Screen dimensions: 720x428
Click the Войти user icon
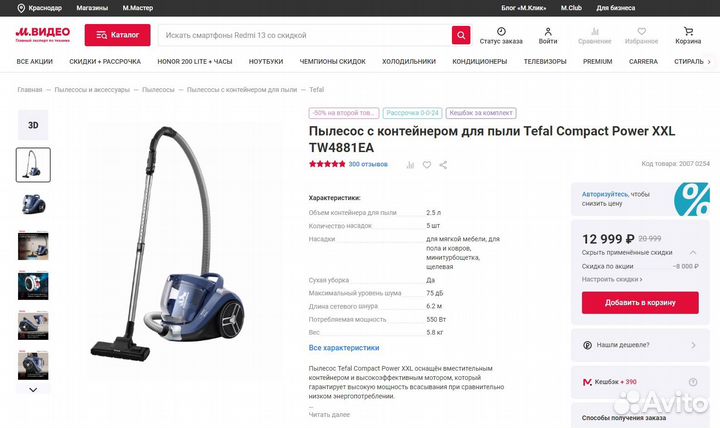click(x=548, y=31)
